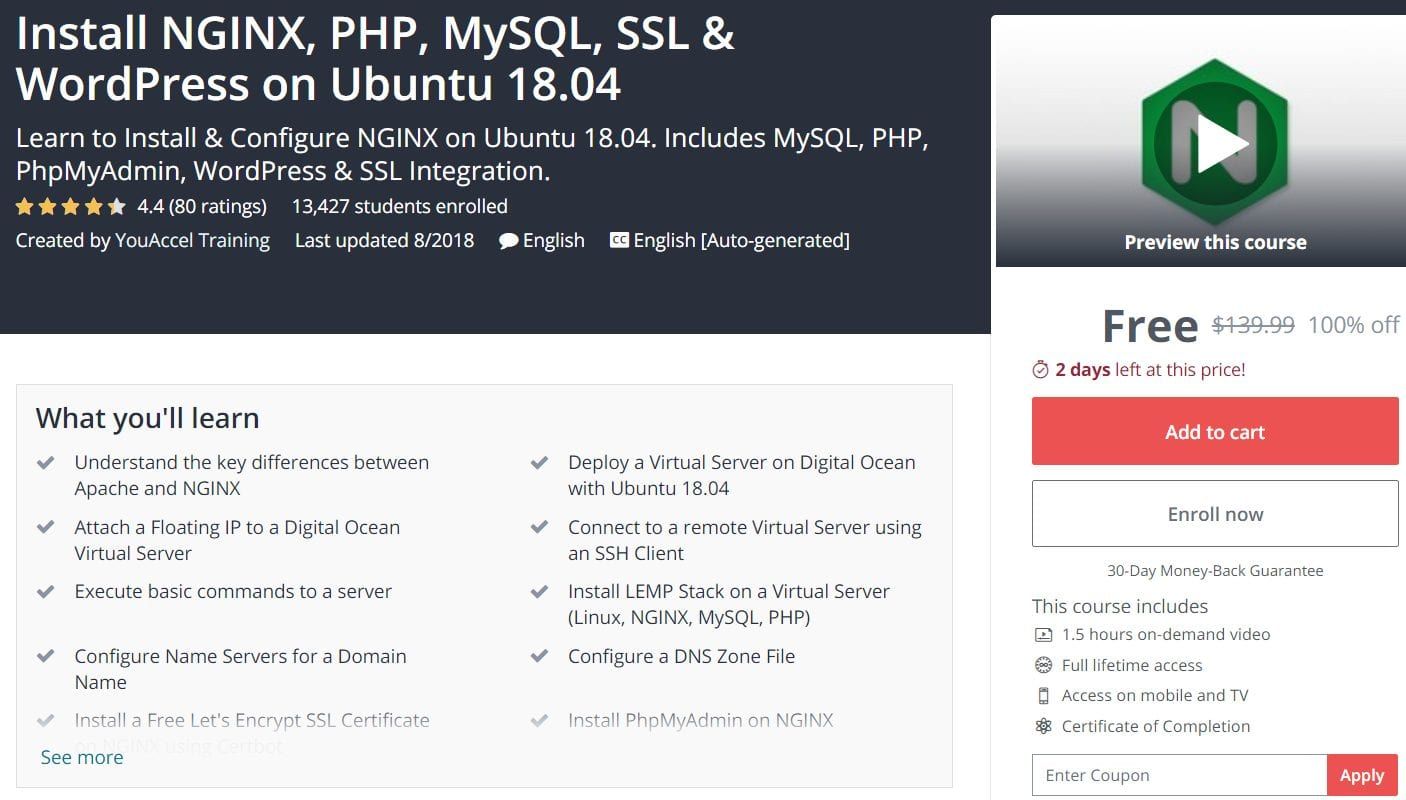1406x800 pixels.
Task: Click Execute basic commands to a server text
Action: click(233, 592)
